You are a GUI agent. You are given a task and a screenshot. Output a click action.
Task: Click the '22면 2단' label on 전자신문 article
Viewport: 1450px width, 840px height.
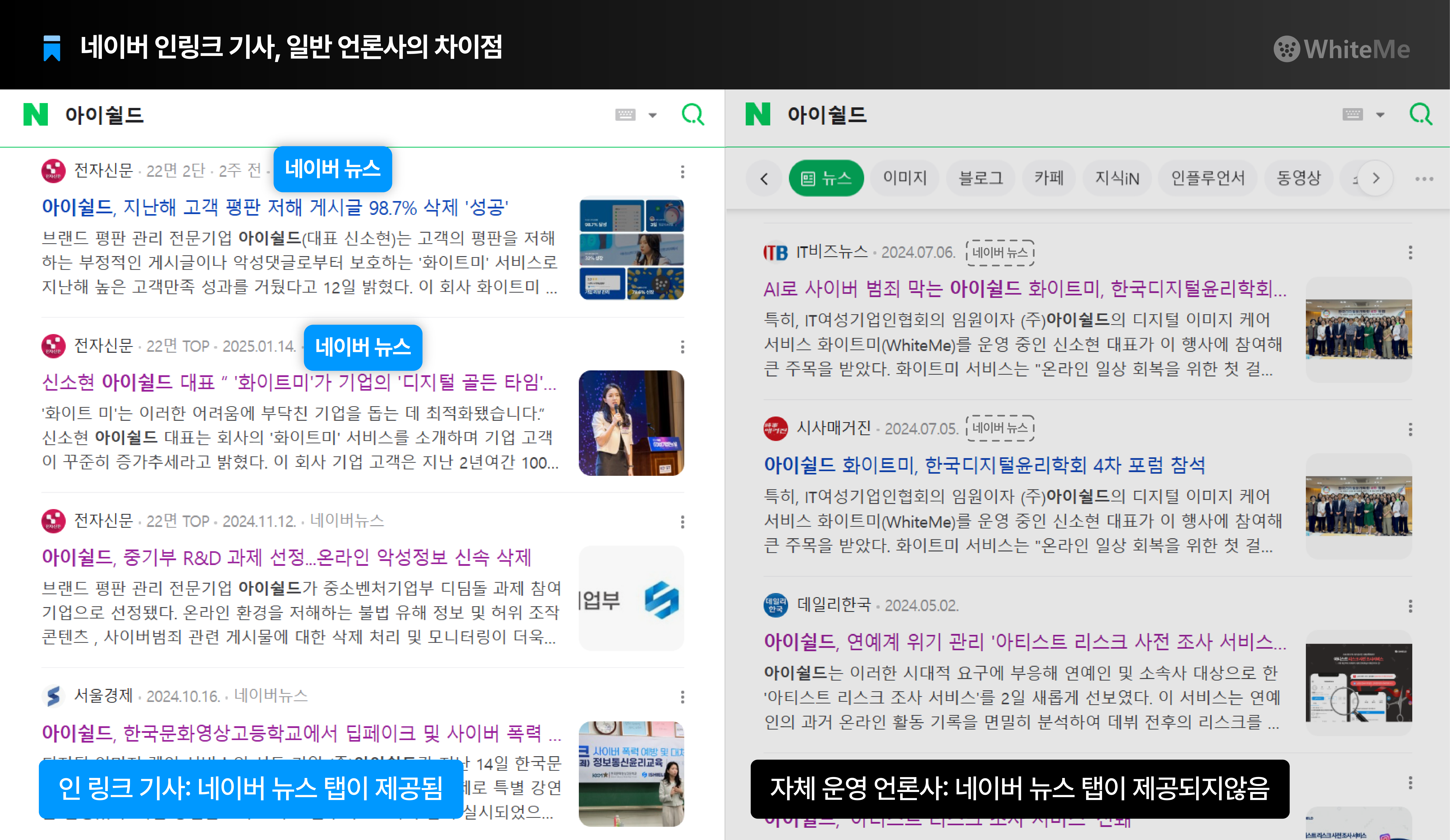coord(175,171)
